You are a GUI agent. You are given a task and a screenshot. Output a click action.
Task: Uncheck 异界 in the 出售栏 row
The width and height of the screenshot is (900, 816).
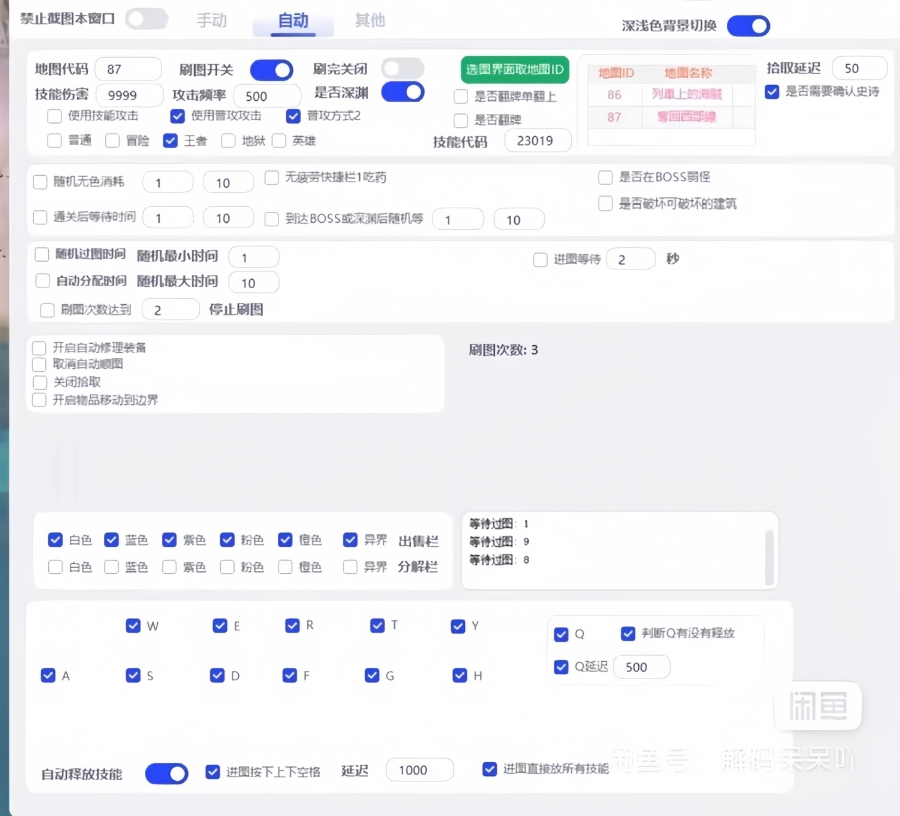click(x=350, y=540)
